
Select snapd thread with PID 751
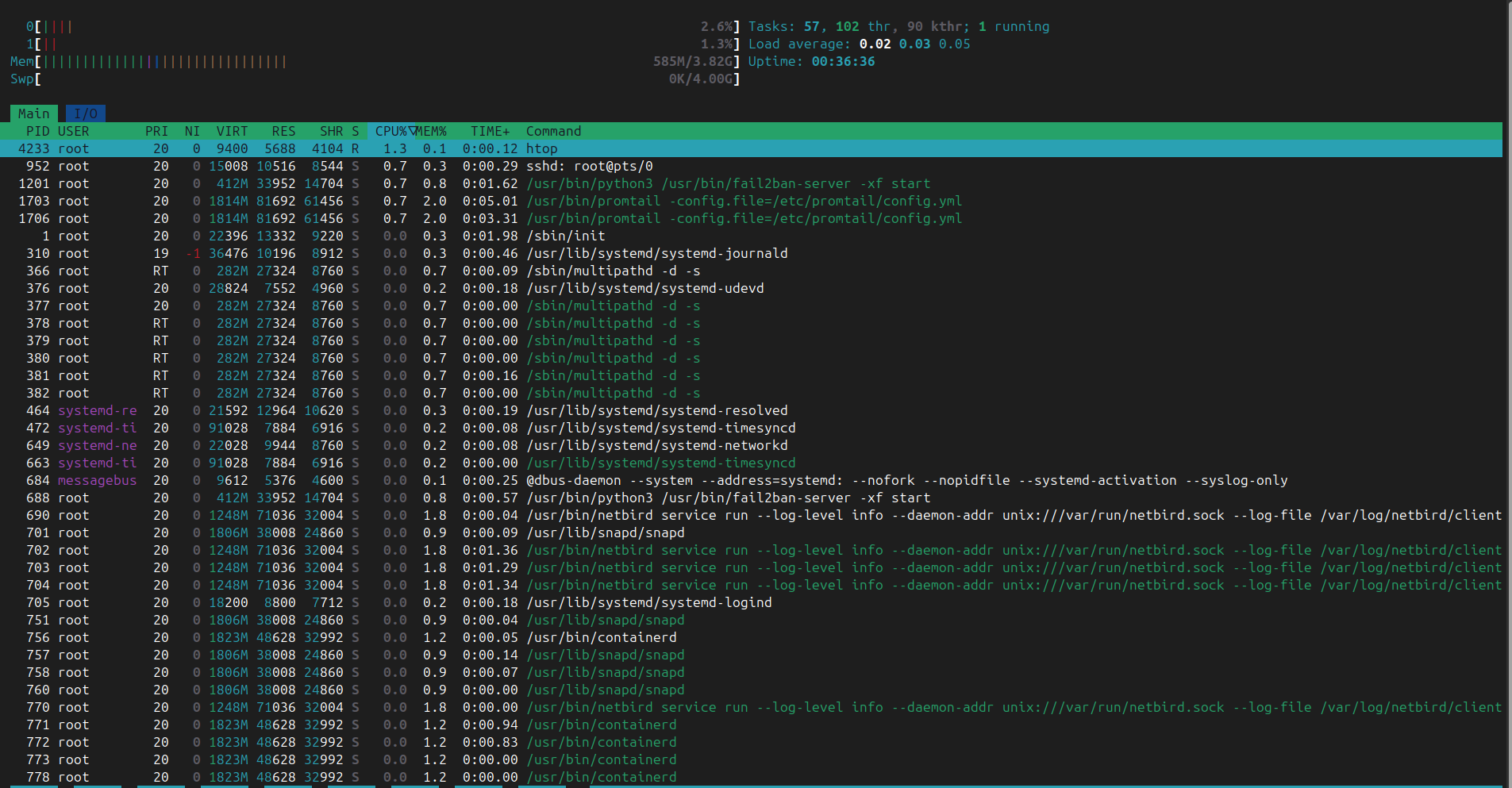(751, 620)
